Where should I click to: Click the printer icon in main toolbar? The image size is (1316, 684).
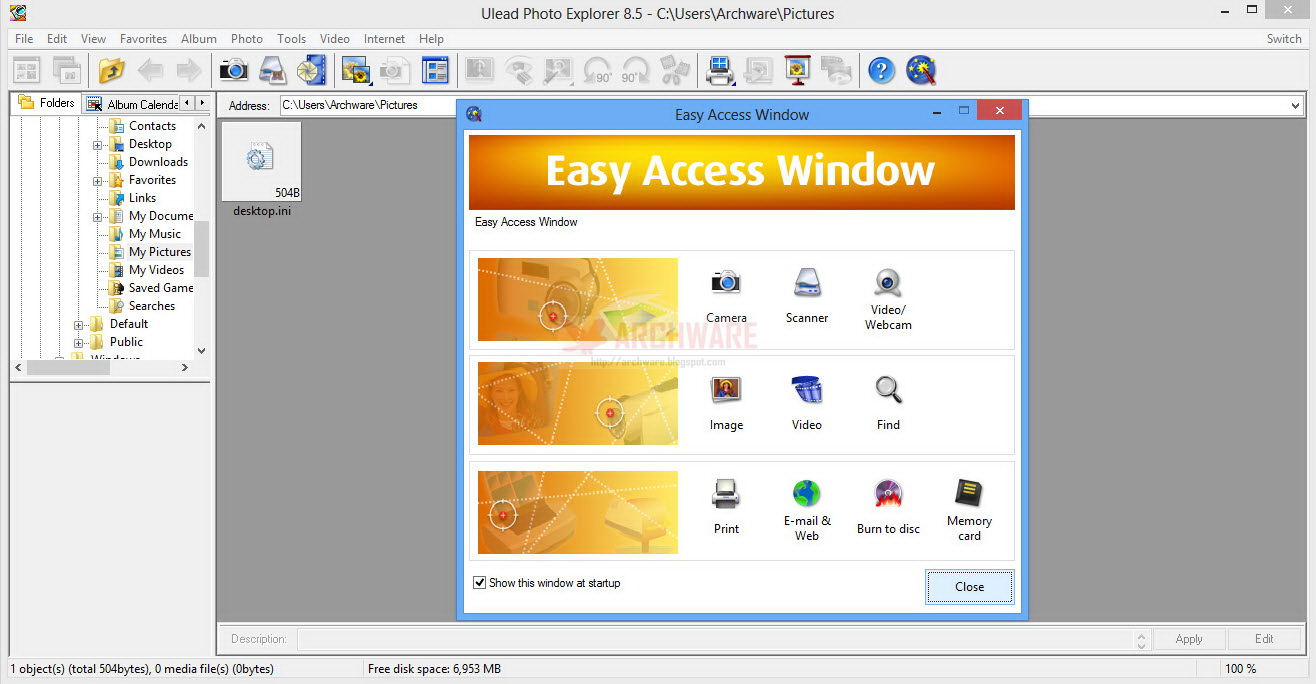pos(720,70)
